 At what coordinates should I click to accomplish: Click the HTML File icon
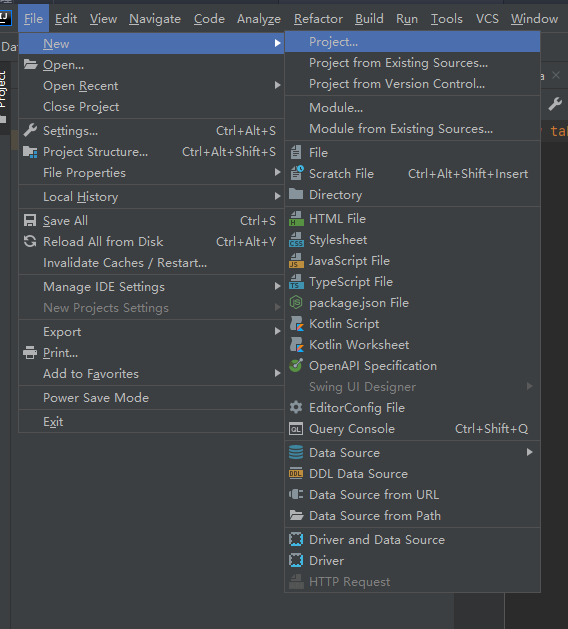[x=296, y=219]
